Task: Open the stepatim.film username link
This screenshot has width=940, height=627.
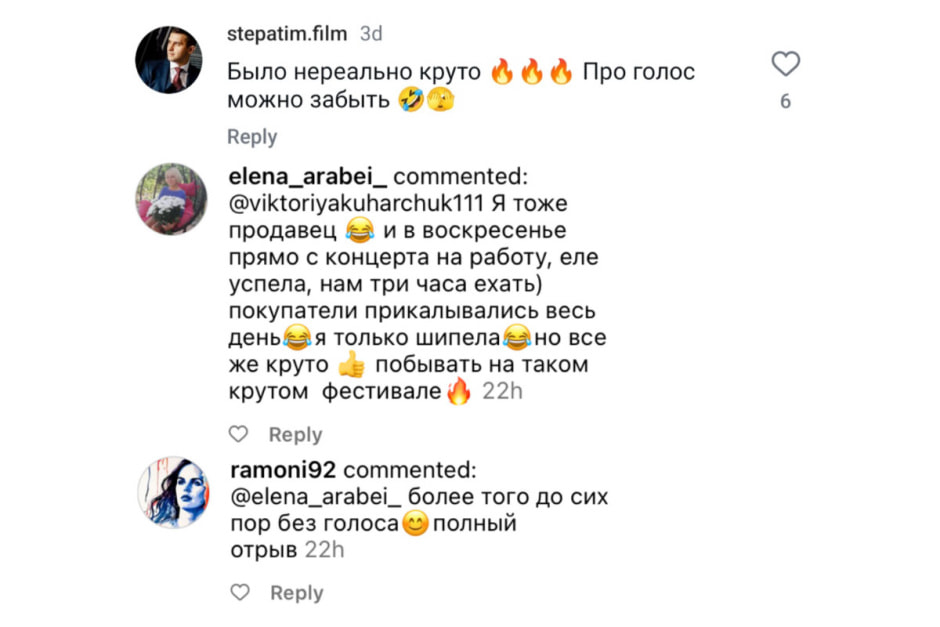Action: pyautogui.click(x=287, y=34)
